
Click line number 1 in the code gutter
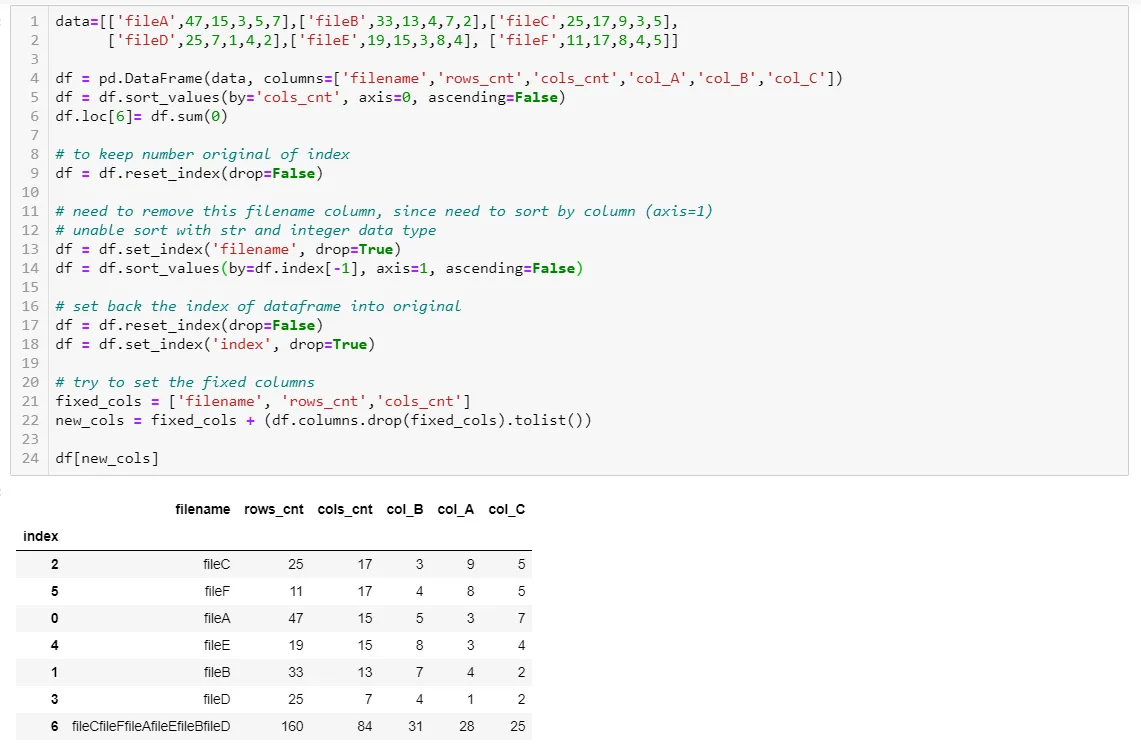[x=34, y=21]
